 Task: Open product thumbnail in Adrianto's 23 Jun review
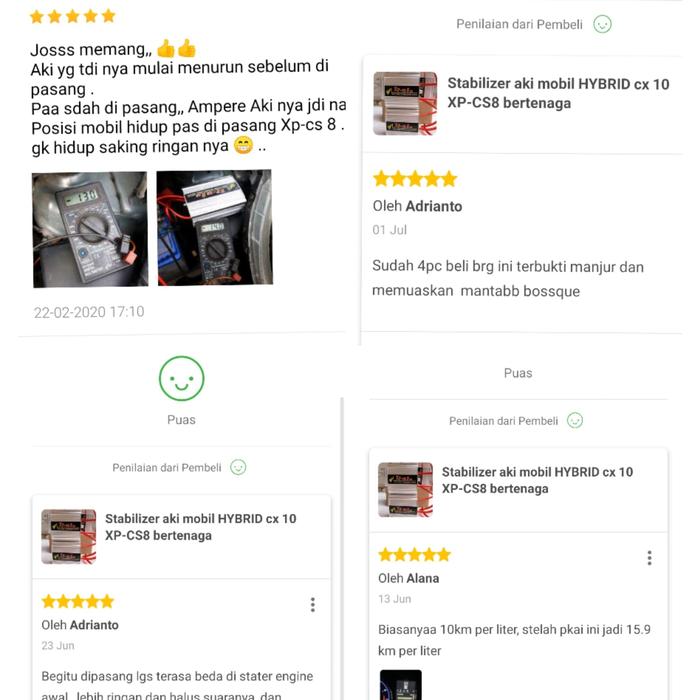coord(69,537)
